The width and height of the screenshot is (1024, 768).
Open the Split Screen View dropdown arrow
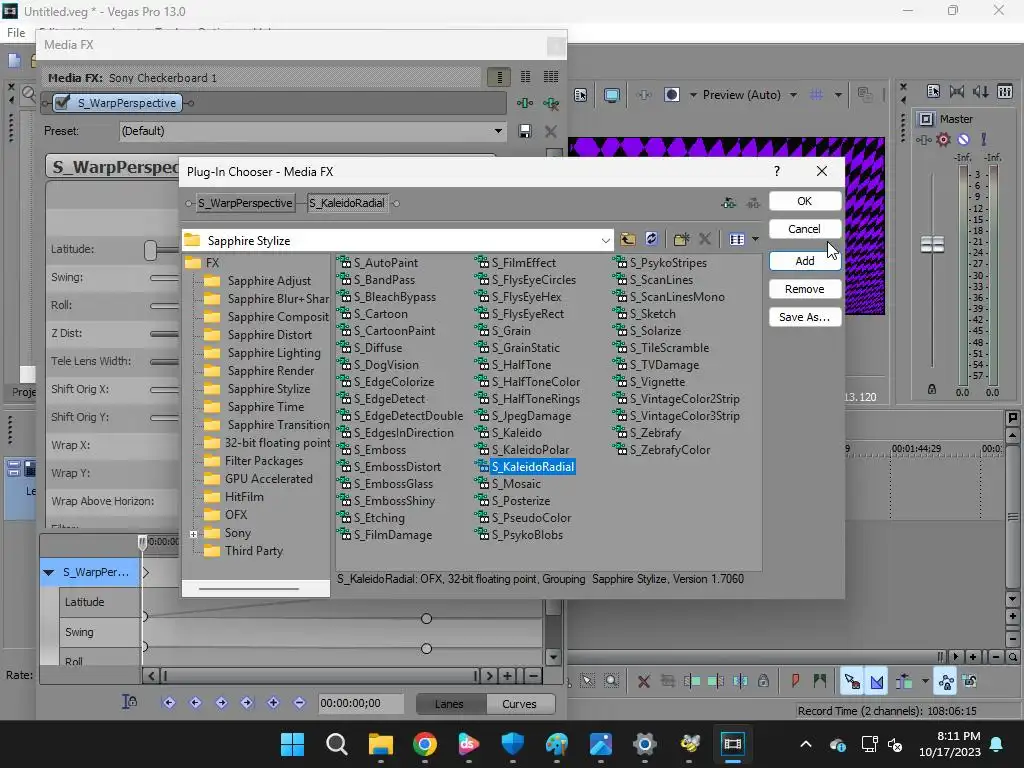(693, 95)
